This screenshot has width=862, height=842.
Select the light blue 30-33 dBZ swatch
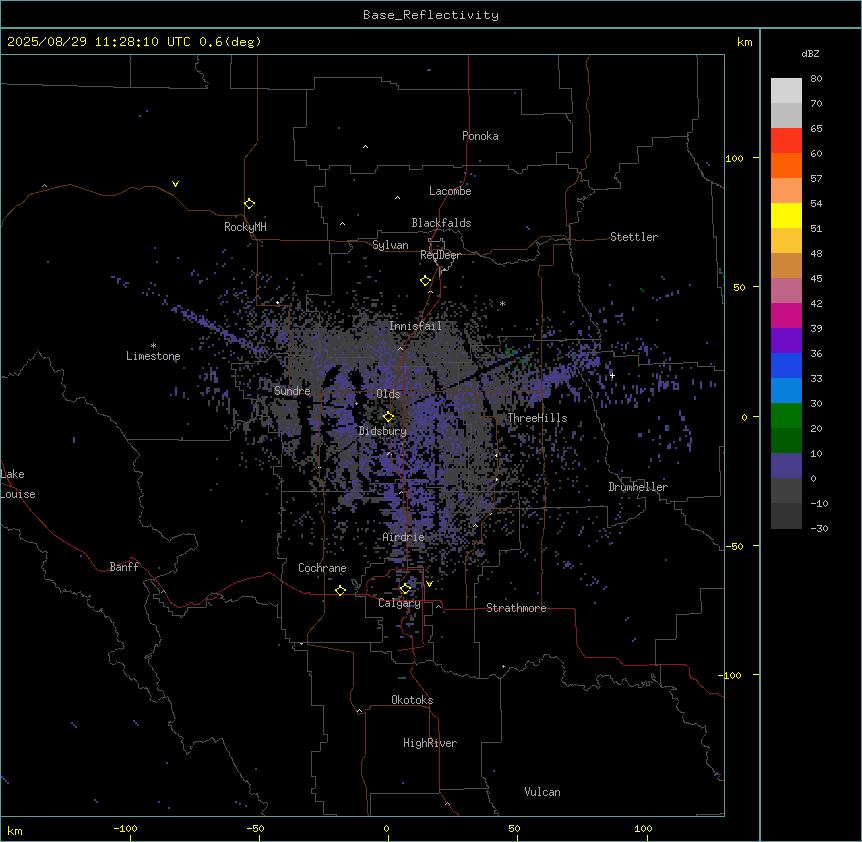point(786,391)
